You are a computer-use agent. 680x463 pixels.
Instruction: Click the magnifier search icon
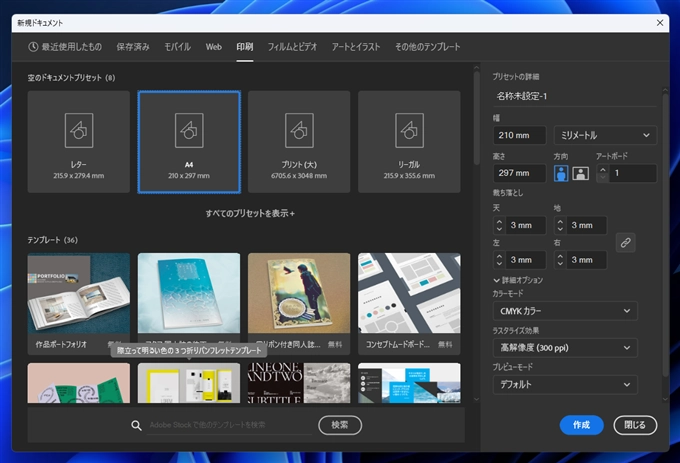pyautogui.click(x=136, y=426)
